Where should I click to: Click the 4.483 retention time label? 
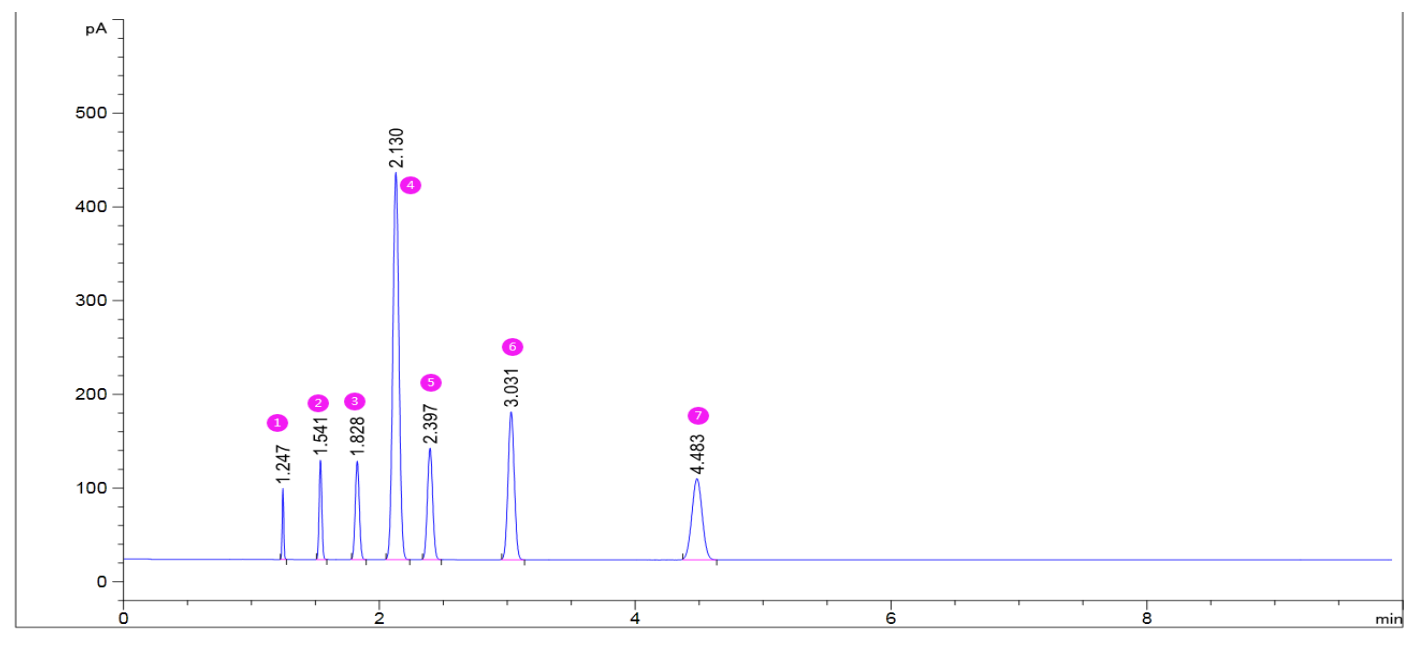(698, 454)
